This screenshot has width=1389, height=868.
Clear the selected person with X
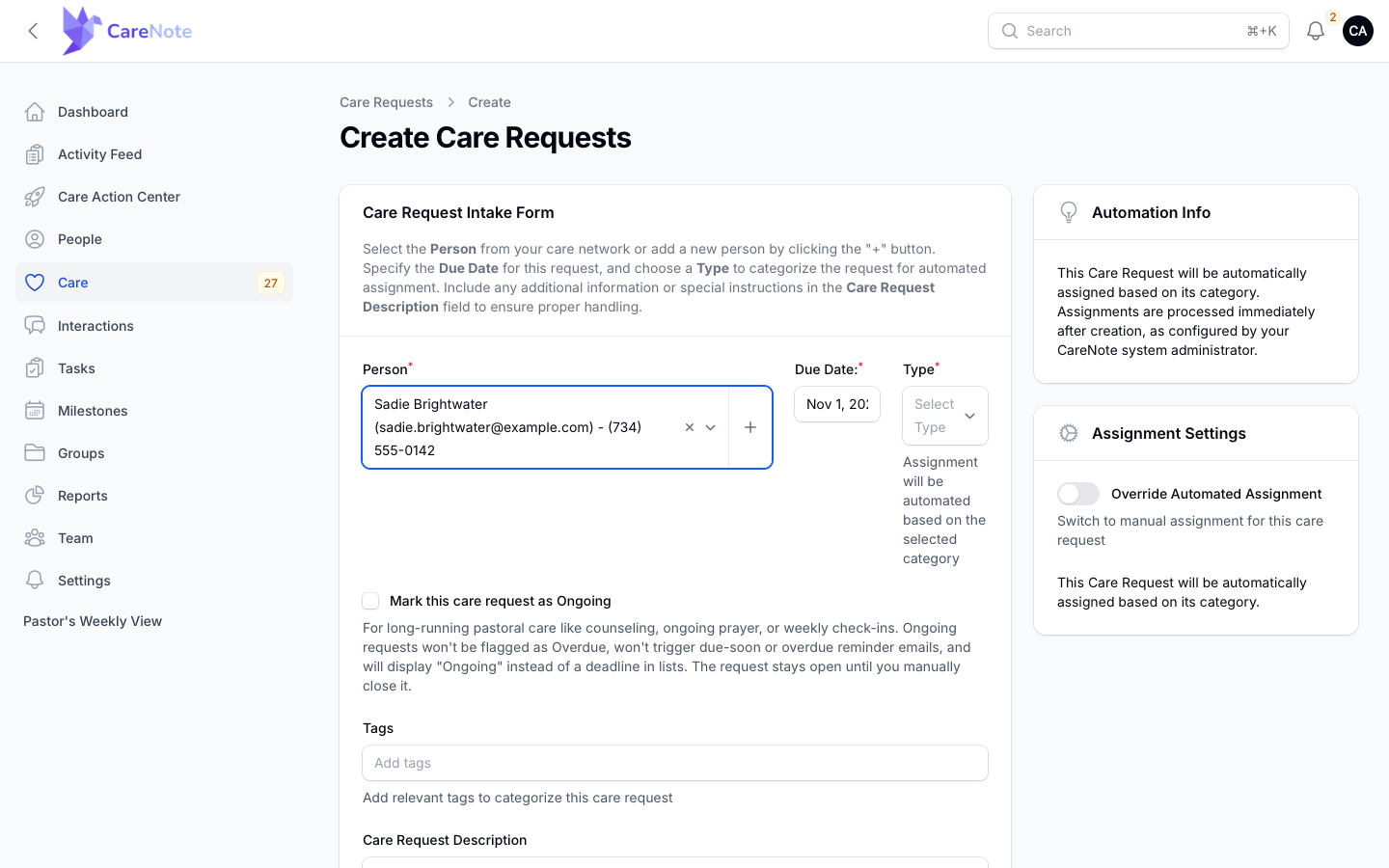[690, 427]
